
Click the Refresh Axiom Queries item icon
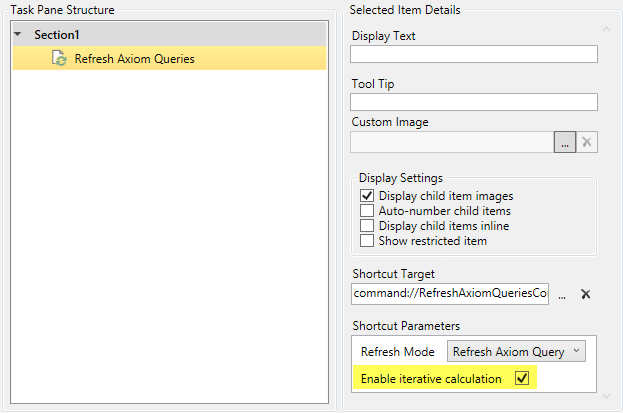[59, 59]
